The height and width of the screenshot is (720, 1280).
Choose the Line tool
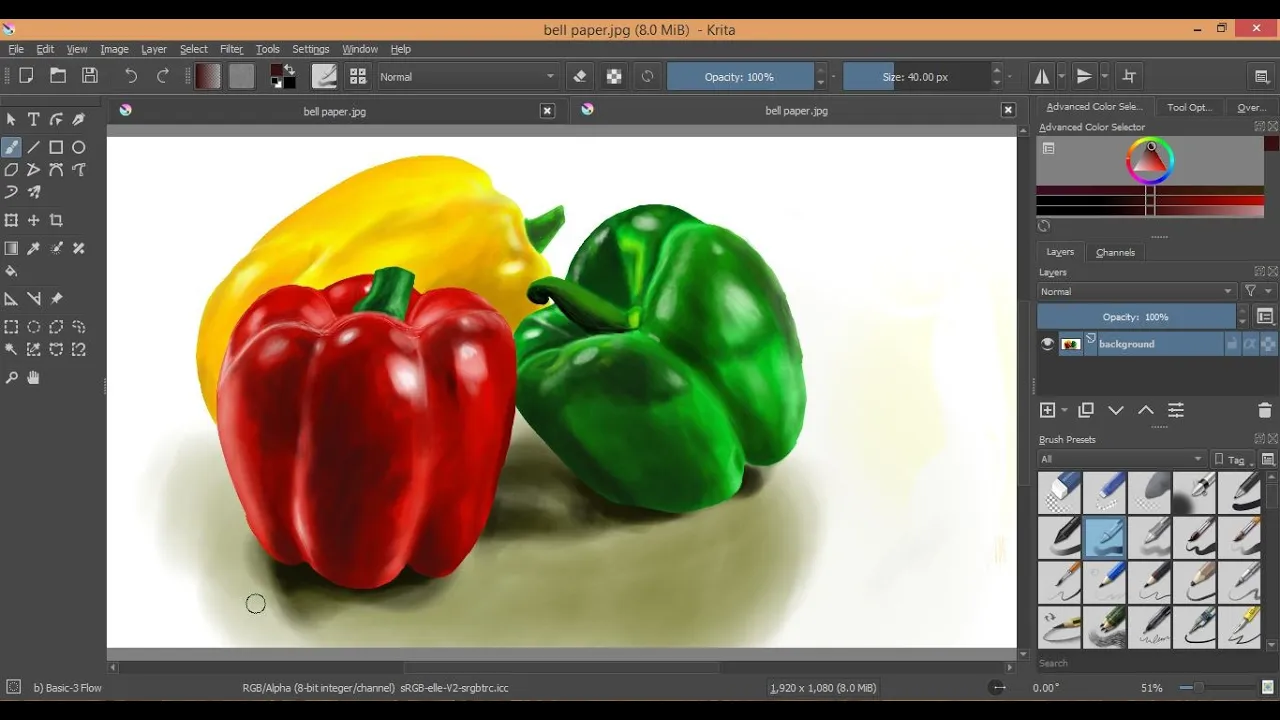[33, 147]
